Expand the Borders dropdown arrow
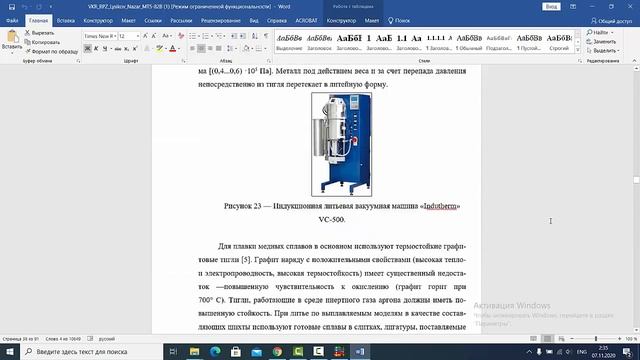 (265, 49)
